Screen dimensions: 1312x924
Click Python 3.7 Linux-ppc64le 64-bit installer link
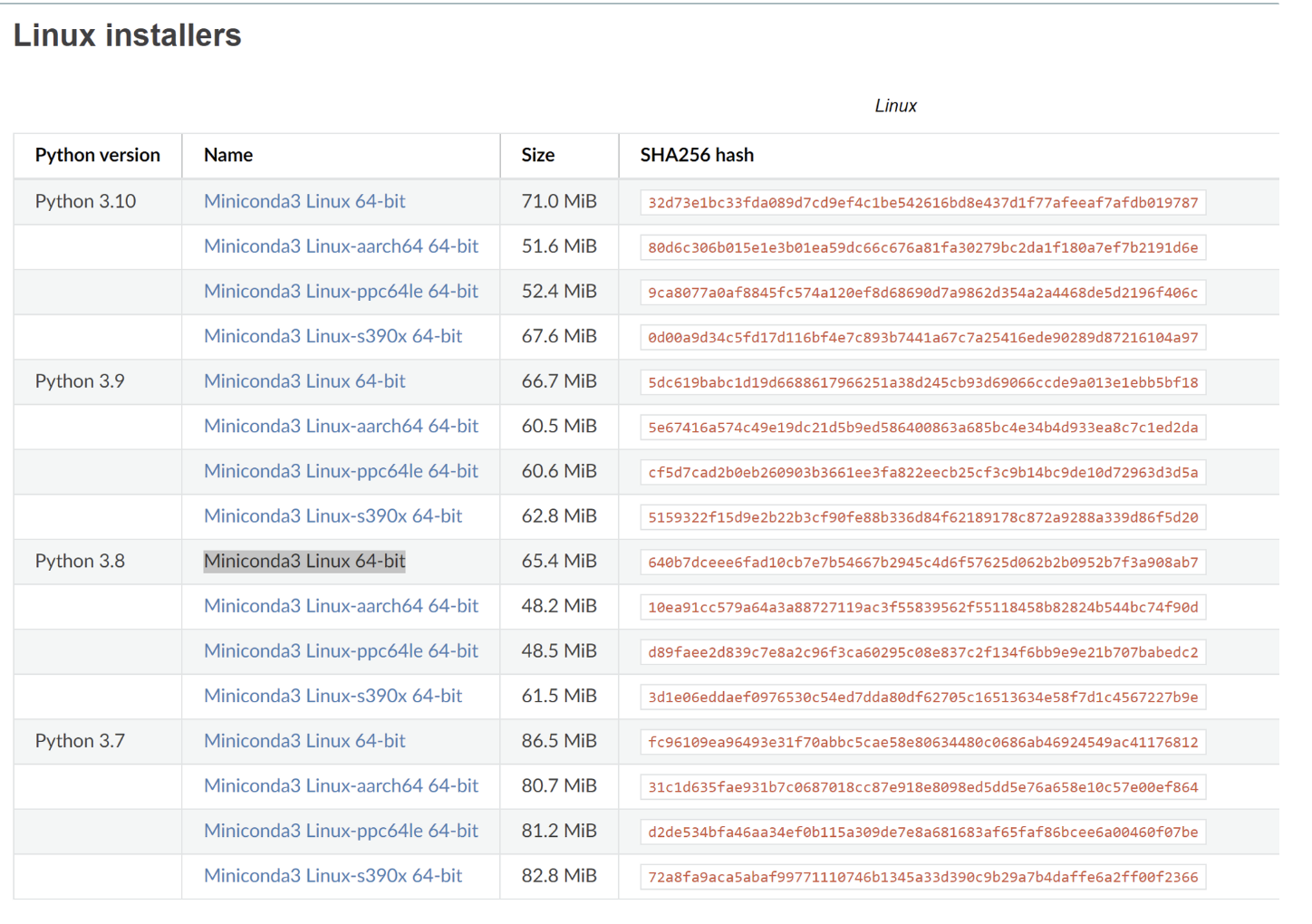pos(341,831)
